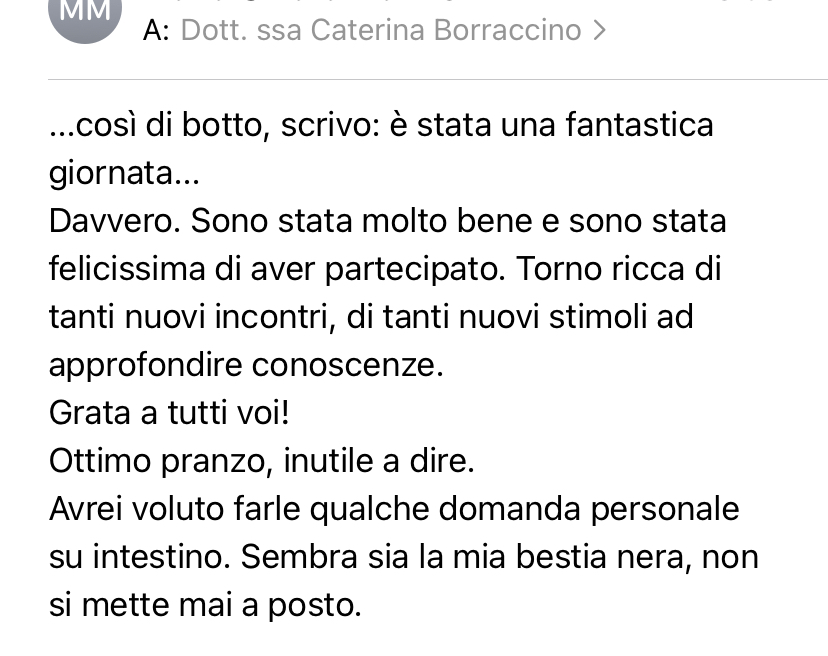The image size is (828, 656).
Task: Tap the word "partecipato" in message
Action: [x=411, y=270]
